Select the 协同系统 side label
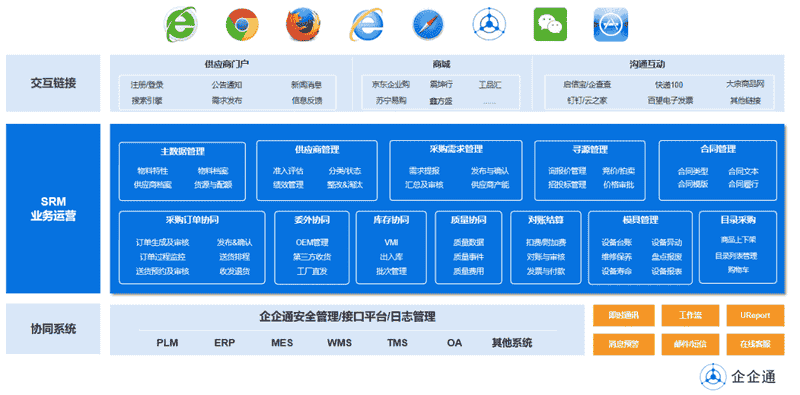 pyautogui.click(x=53, y=329)
